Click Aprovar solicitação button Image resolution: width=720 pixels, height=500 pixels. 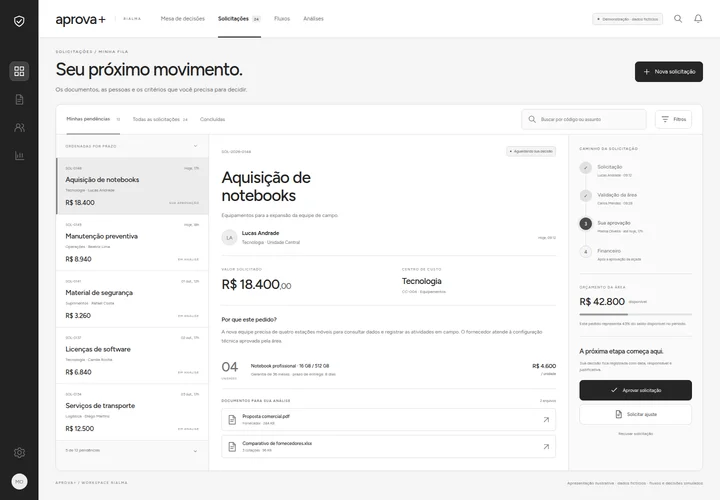click(x=636, y=390)
